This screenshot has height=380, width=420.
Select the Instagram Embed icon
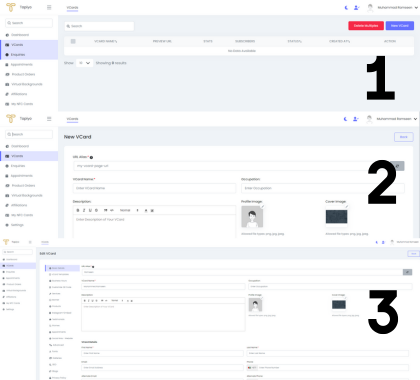click(50, 313)
